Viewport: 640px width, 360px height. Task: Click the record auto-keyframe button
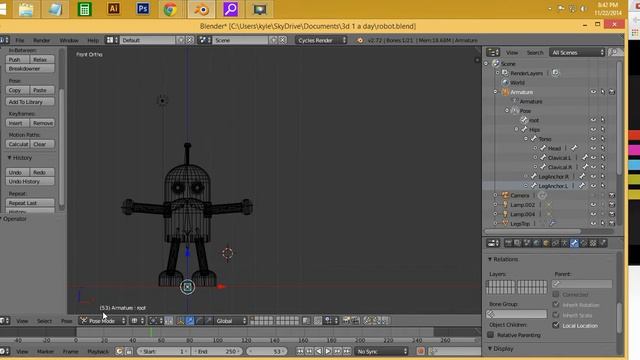[420, 351]
